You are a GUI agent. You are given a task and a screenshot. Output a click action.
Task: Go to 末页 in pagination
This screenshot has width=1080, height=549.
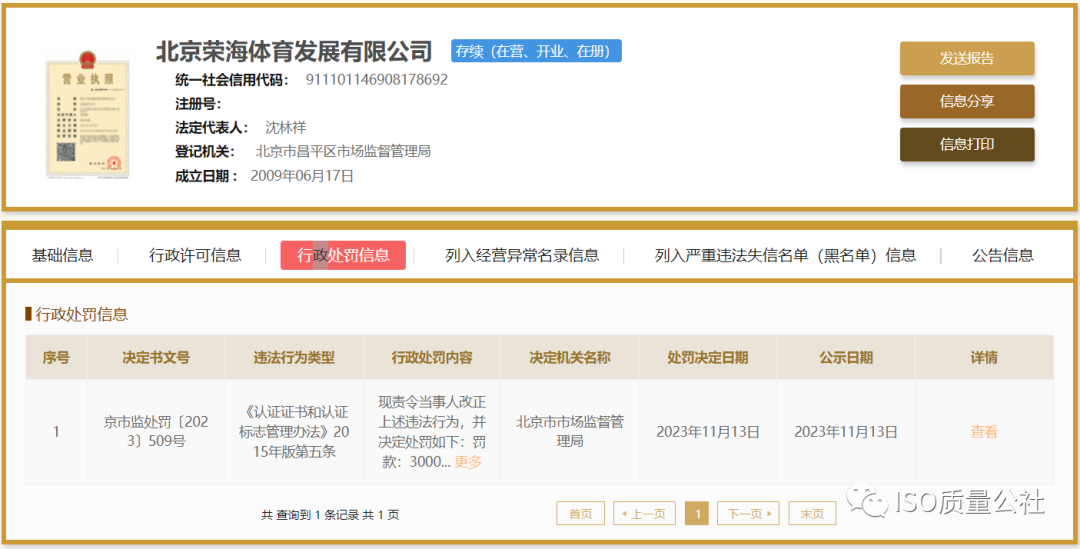(812, 513)
